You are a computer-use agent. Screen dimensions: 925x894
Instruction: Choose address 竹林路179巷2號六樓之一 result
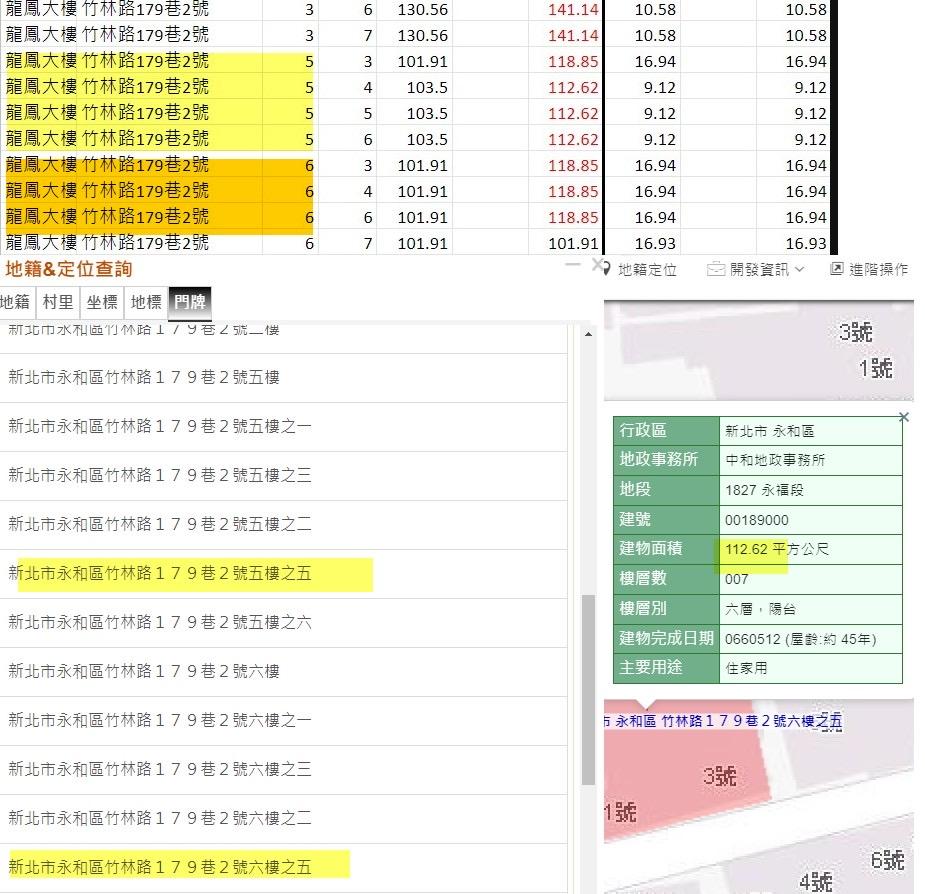tap(160, 720)
